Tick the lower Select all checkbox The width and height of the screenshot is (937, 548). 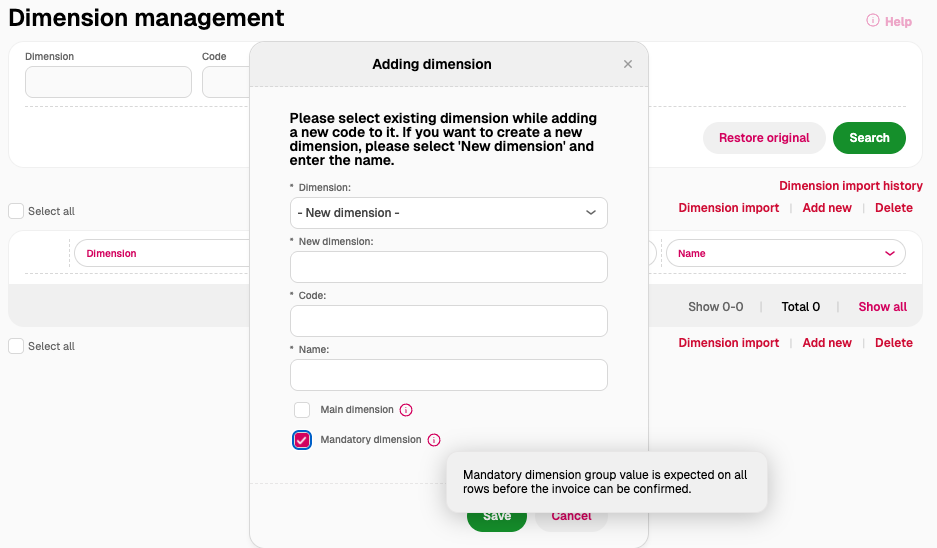tap(16, 346)
